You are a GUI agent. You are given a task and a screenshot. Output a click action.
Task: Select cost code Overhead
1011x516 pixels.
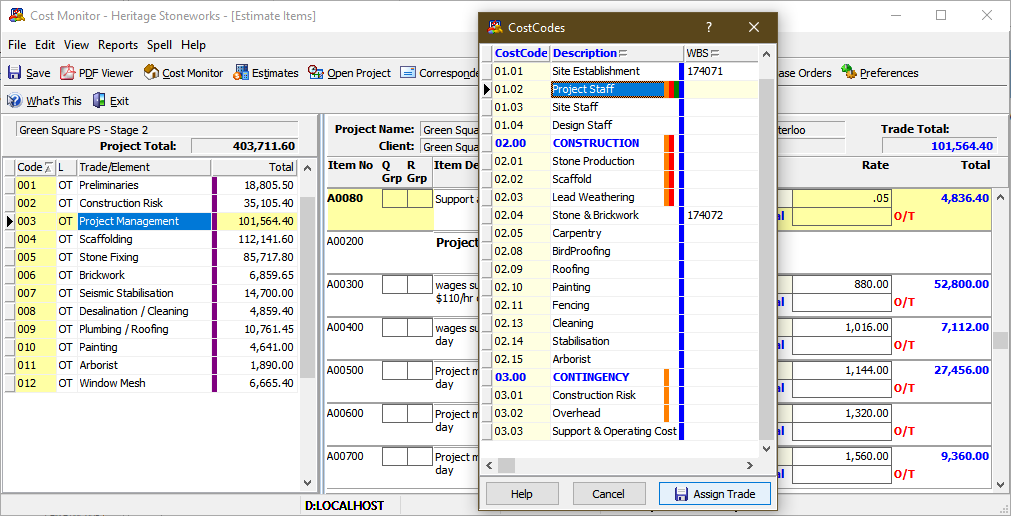click(x=620, y=413)
